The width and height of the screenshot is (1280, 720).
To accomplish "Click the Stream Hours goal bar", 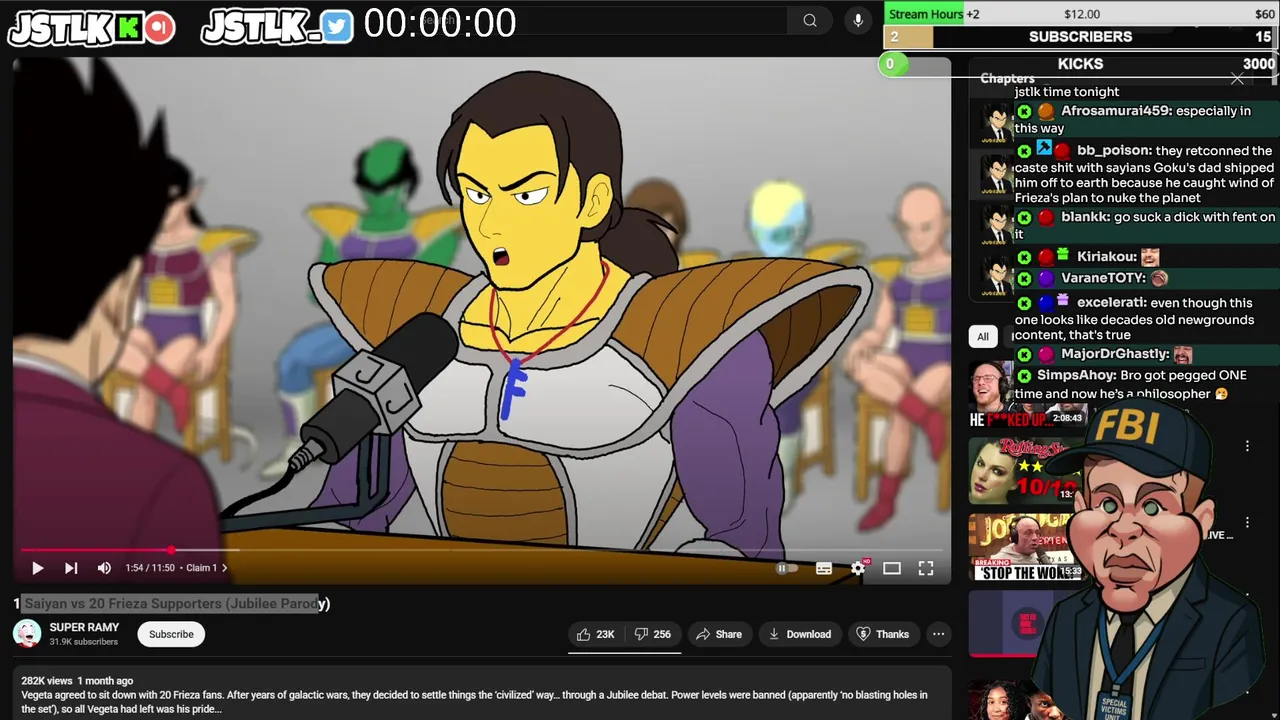I will point(1080,14).
